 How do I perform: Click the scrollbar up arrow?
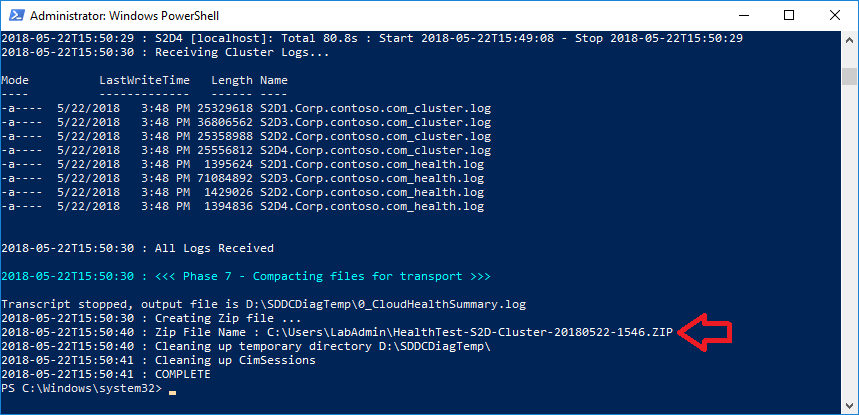(849, 41)
